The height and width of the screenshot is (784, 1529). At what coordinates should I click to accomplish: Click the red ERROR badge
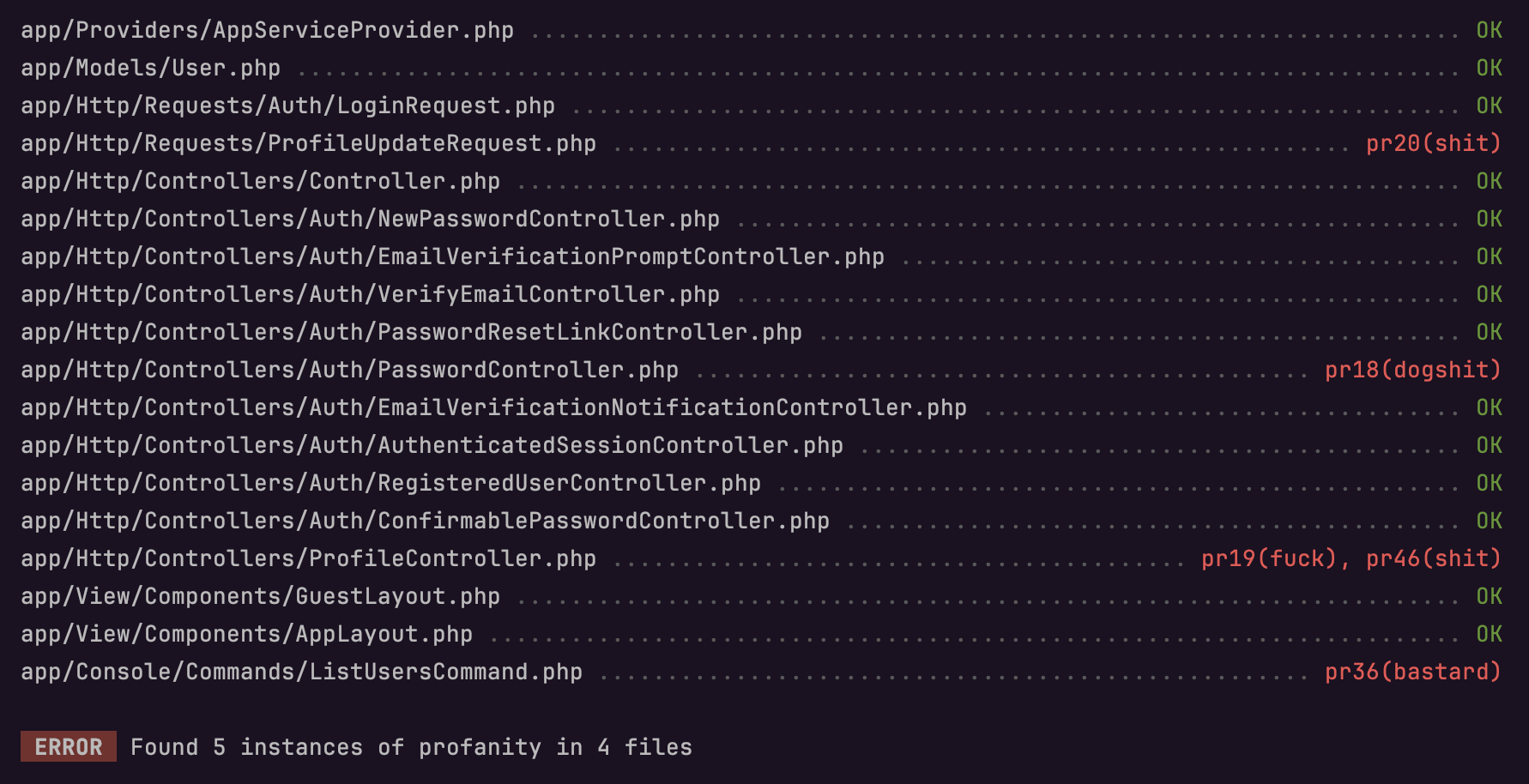[x=69, y=747]
